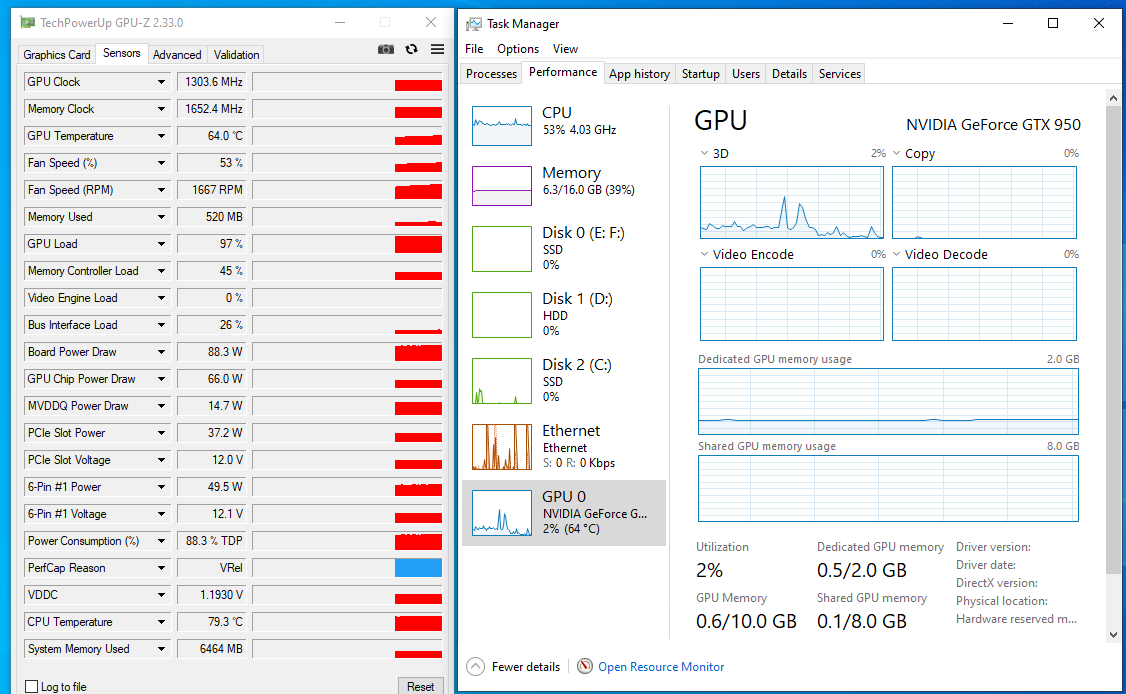The image size is (1126, 694).
Task: Click the Shared GPU memory usage graph
Action: click(888, 489)
